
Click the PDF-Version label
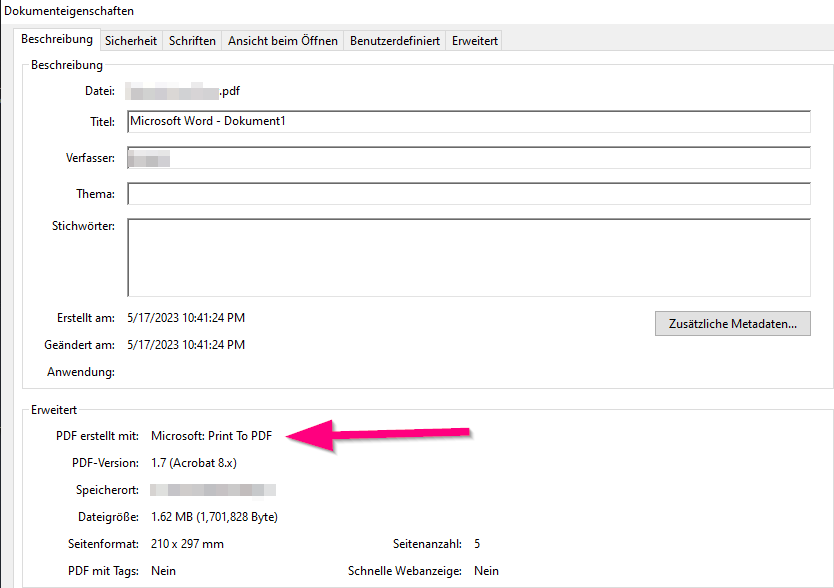105,463
